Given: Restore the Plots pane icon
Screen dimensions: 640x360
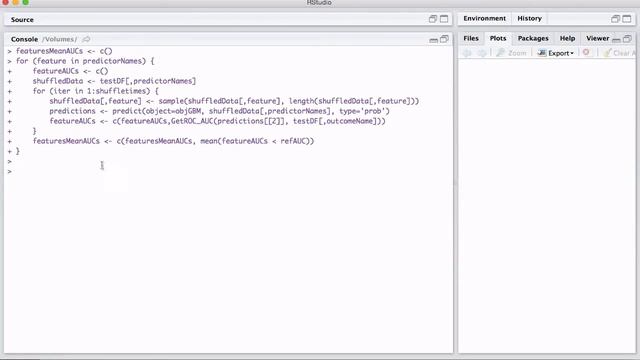Looking at the screenshot, I should click(x=627, y=39).
